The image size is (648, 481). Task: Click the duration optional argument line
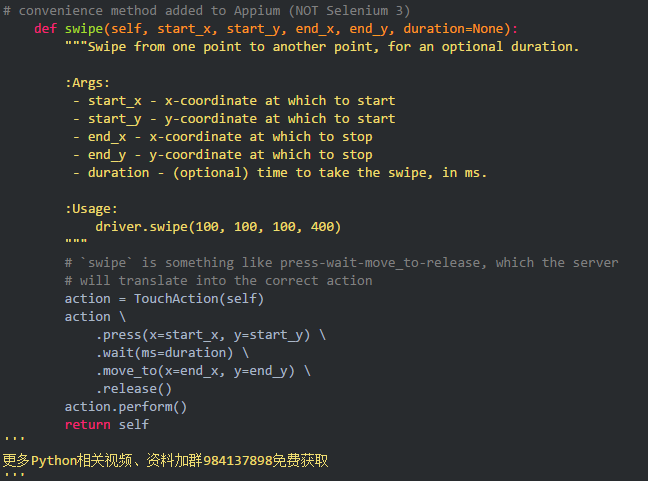tap(280, 173)
